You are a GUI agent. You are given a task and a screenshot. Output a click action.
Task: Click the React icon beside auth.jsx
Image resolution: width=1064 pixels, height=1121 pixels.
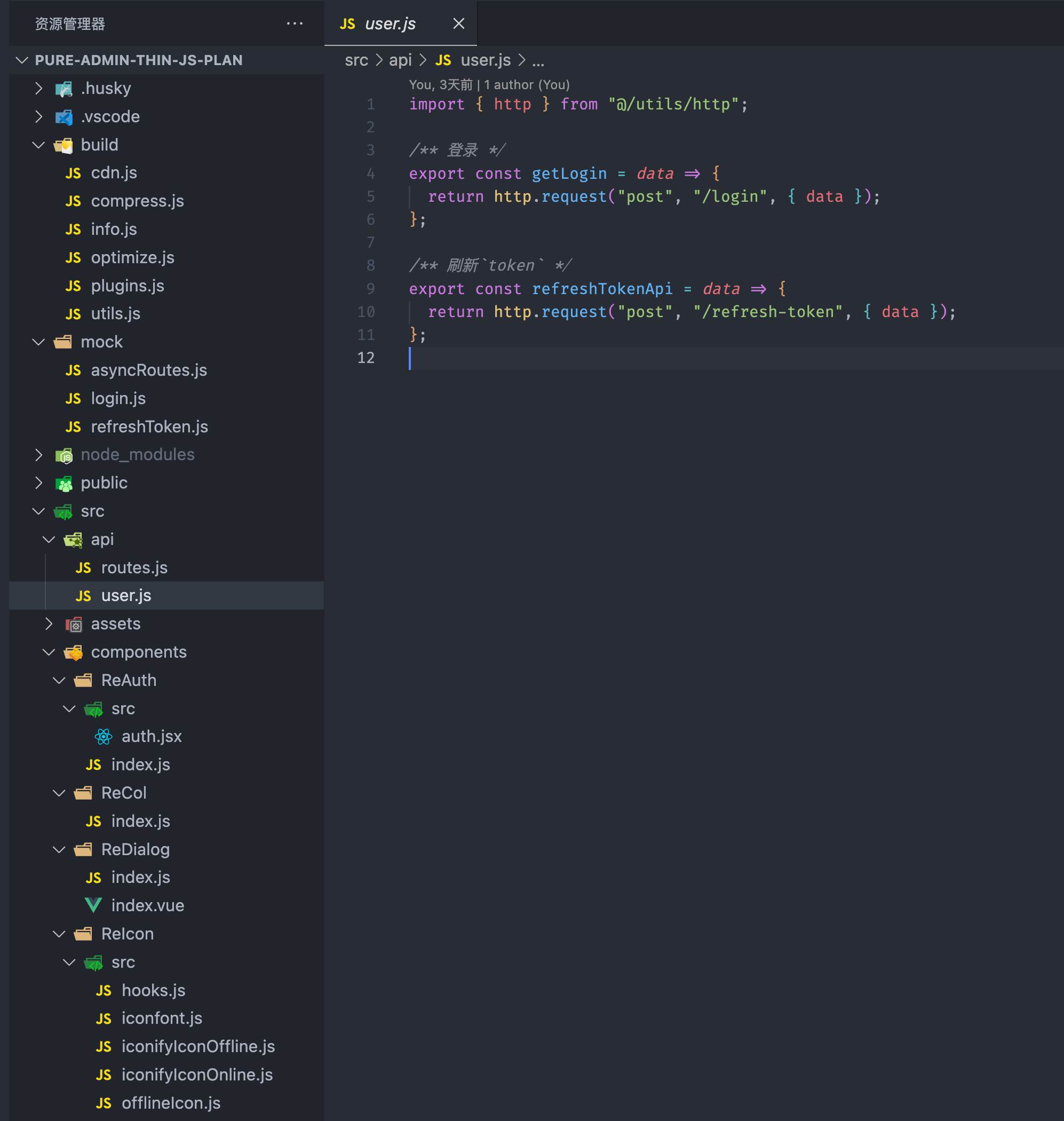pyautogui.click(x=103, y=736)
